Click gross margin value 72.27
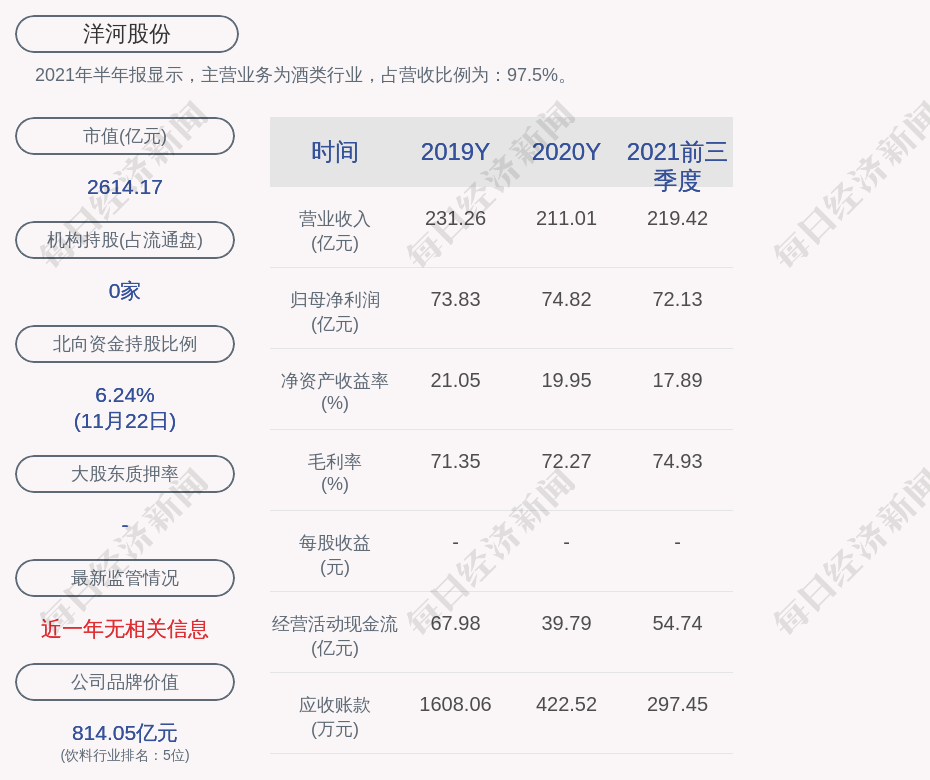This screenshot has width=930, height=780. [566, 461]
